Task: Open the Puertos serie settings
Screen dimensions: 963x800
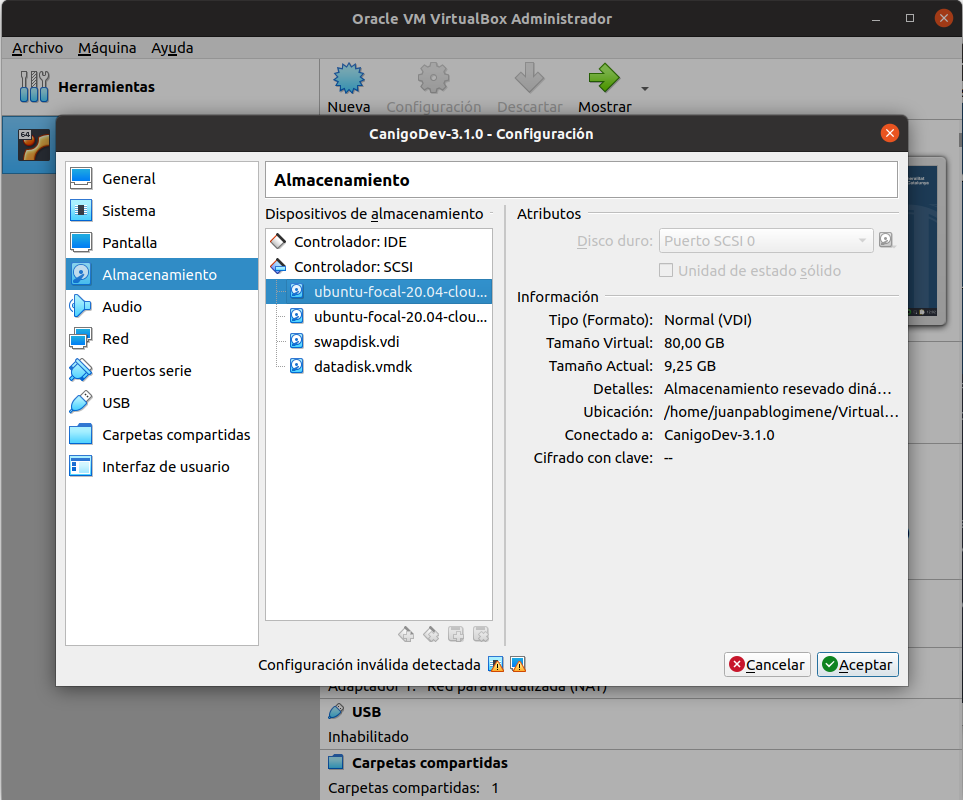Action: pyautogui.click(x=162, y=370)
